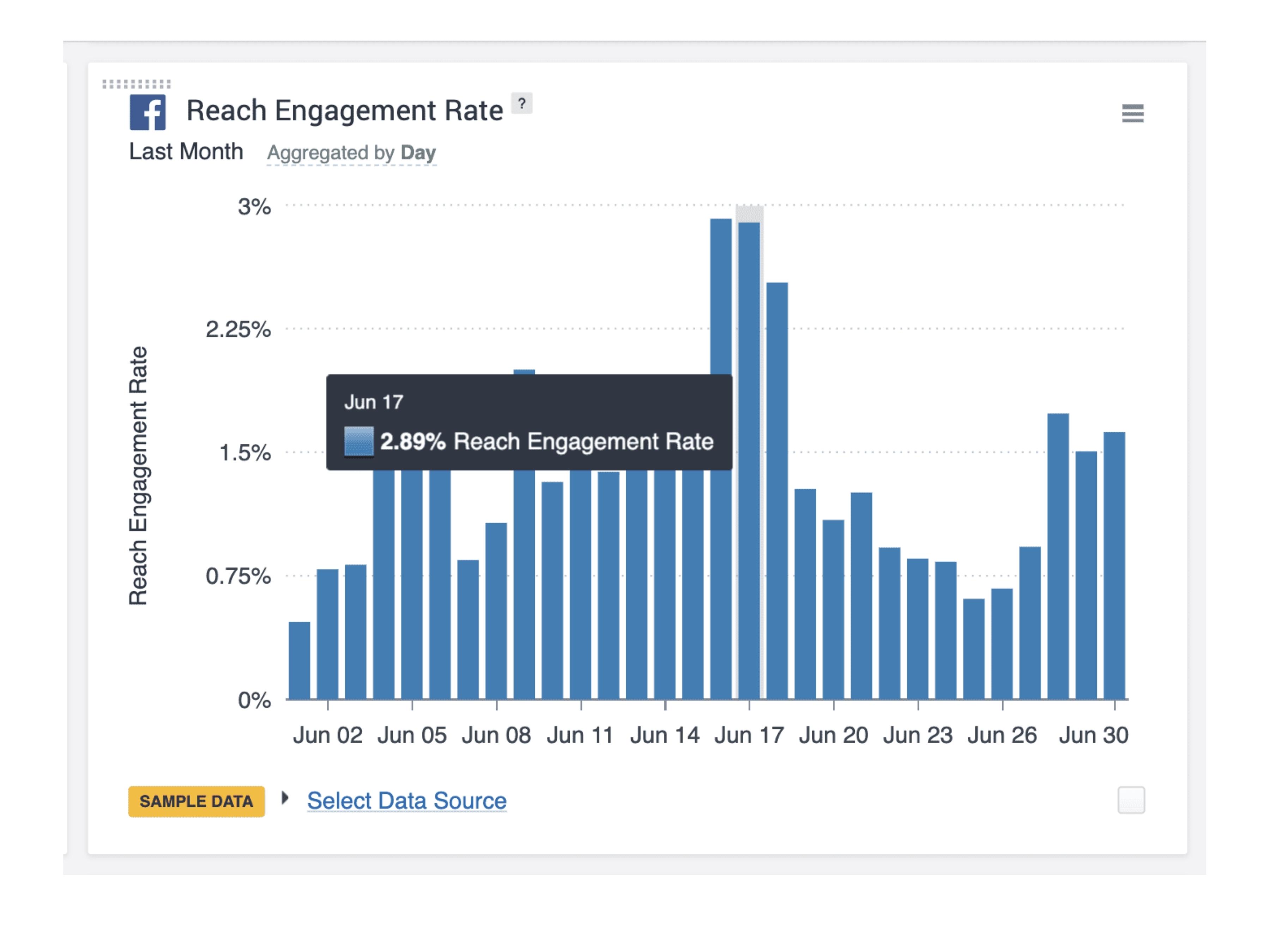Click the Select Data Source link
1270x952 pixels.
click(406, 800)
